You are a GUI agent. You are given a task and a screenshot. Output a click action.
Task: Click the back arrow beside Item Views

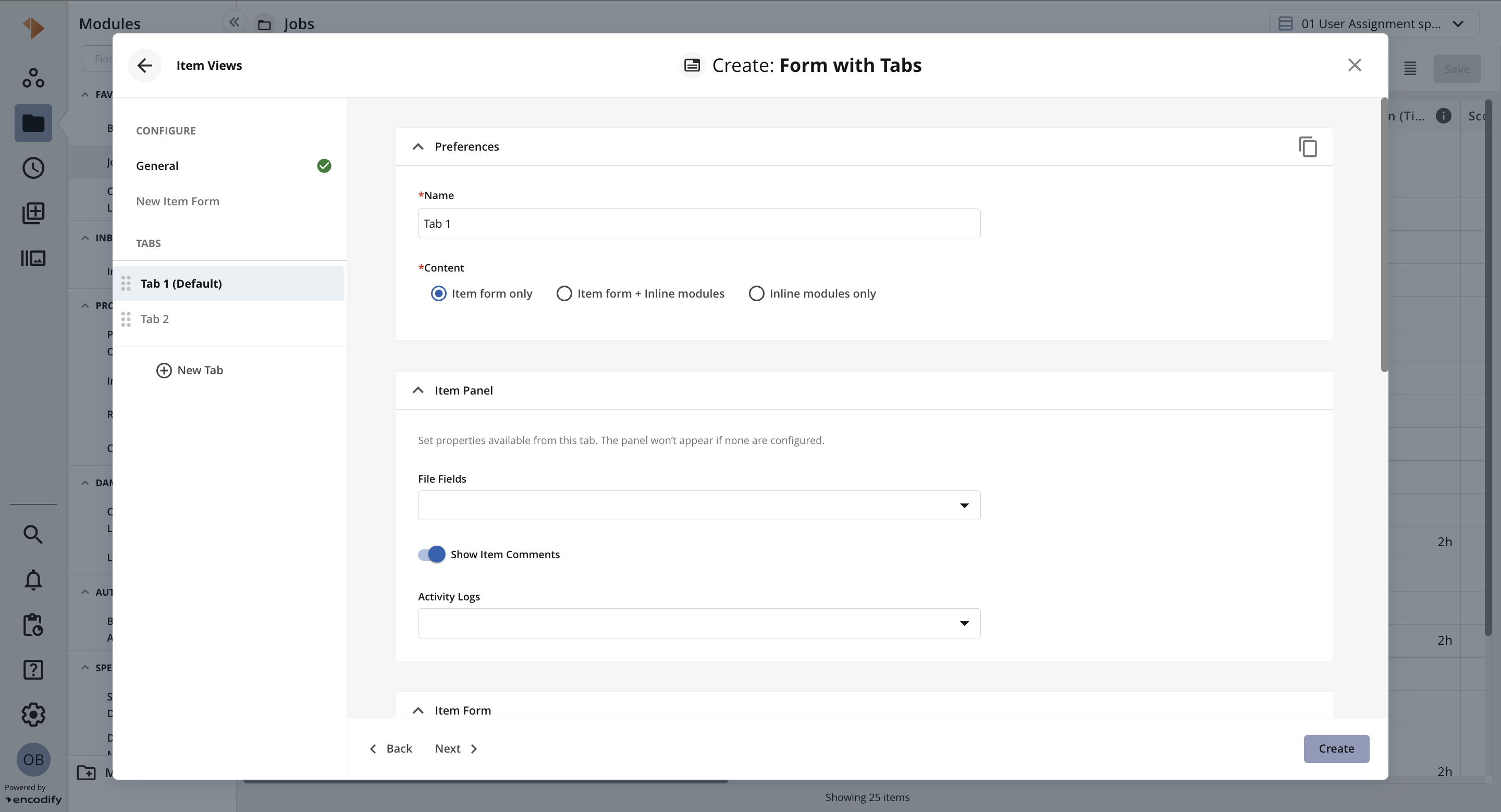click(144, 65)
